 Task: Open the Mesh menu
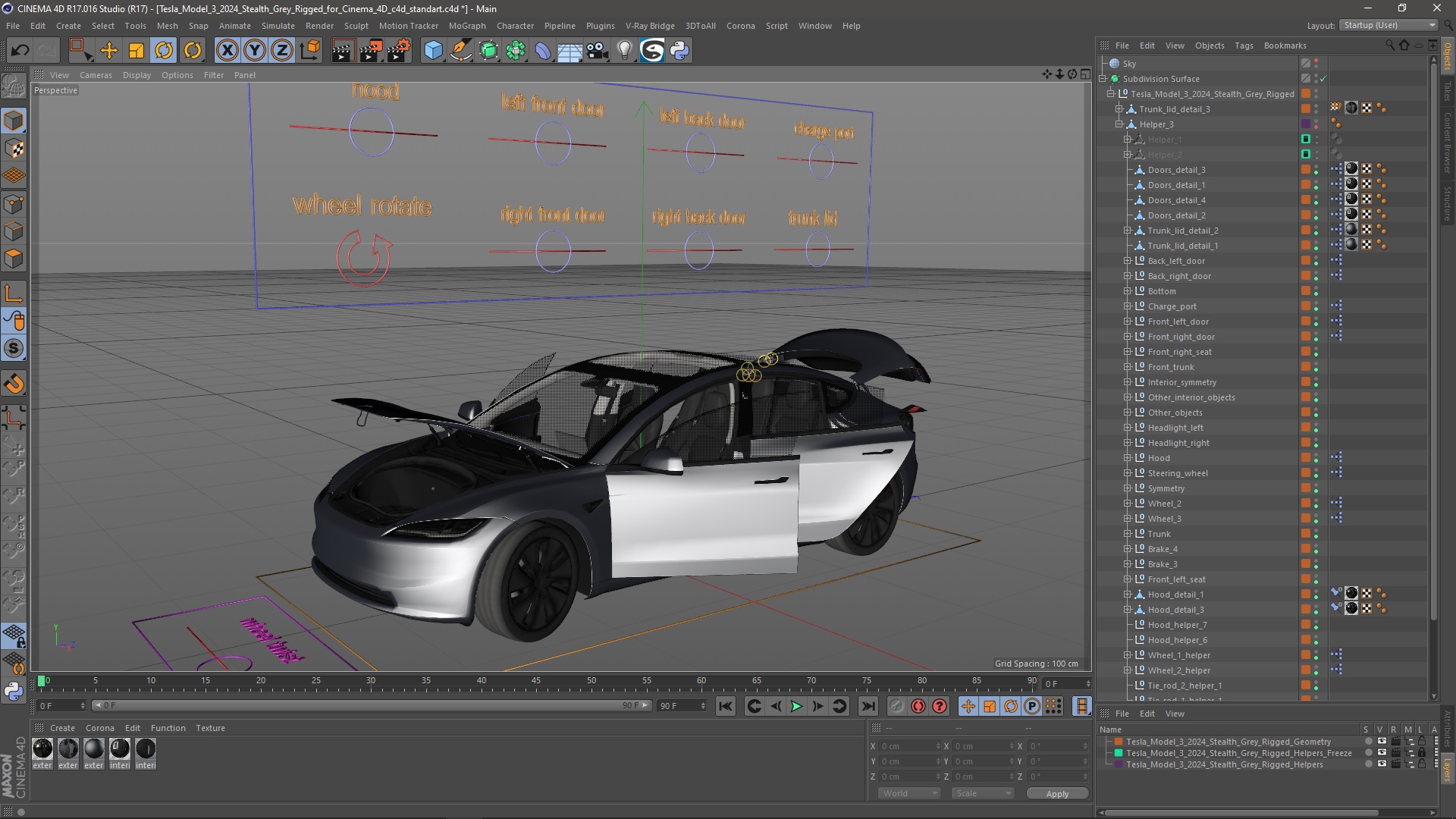click(167, 26)
